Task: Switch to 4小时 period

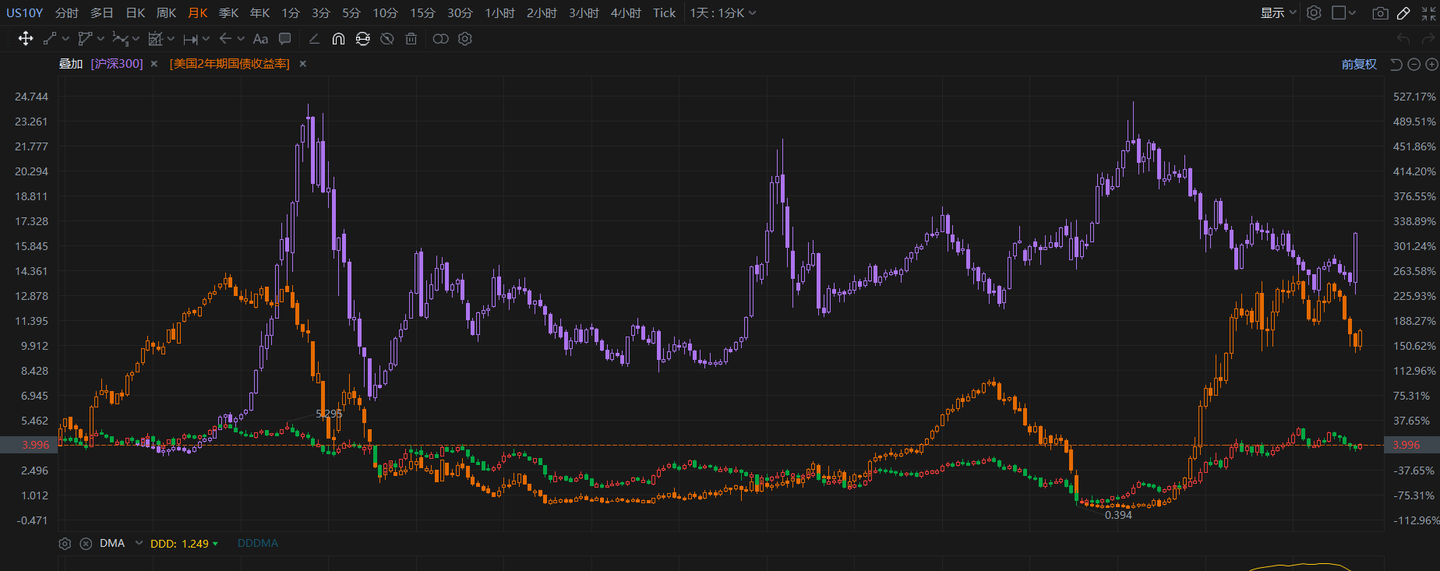Action: pyautogui.click(x=626, y=13)
